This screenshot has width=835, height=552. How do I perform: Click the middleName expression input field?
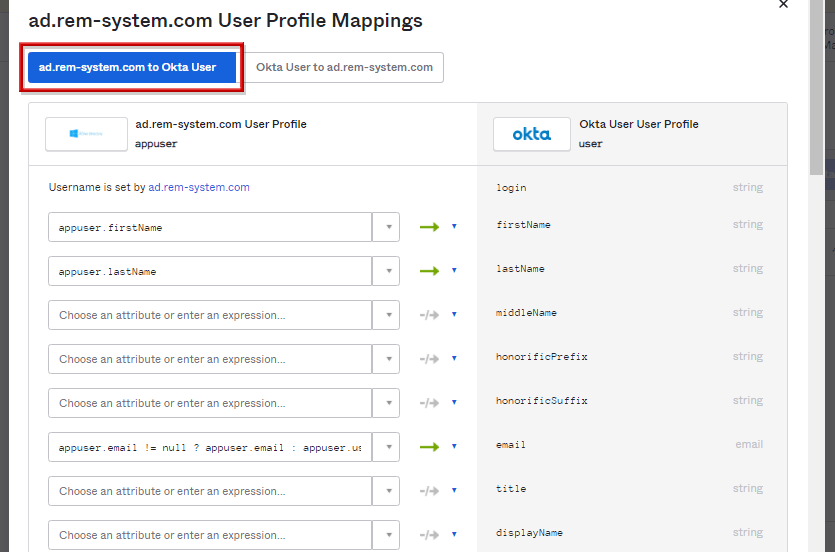[210, 315]
